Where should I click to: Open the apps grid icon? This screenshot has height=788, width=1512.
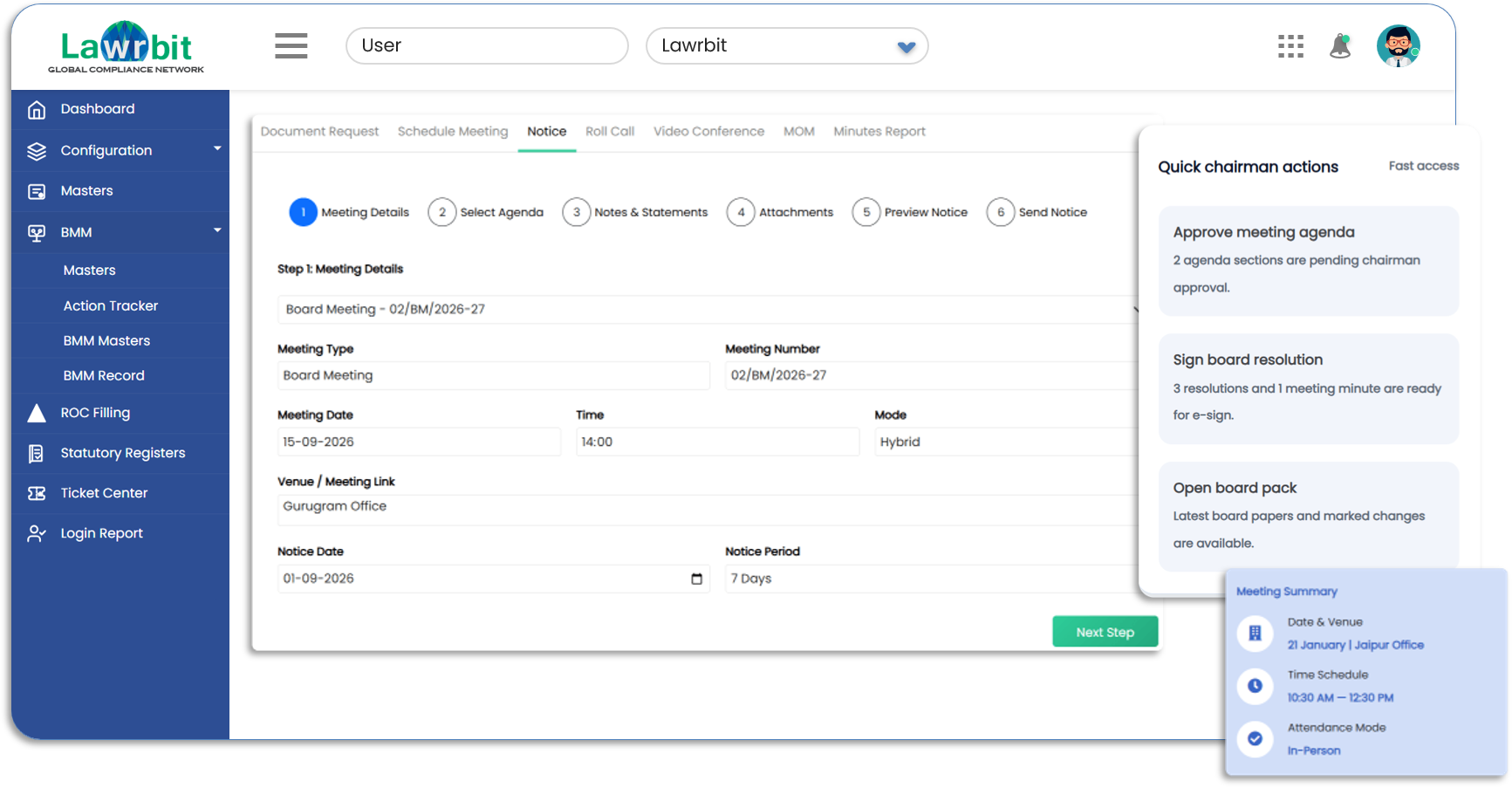click(1290, 46)
